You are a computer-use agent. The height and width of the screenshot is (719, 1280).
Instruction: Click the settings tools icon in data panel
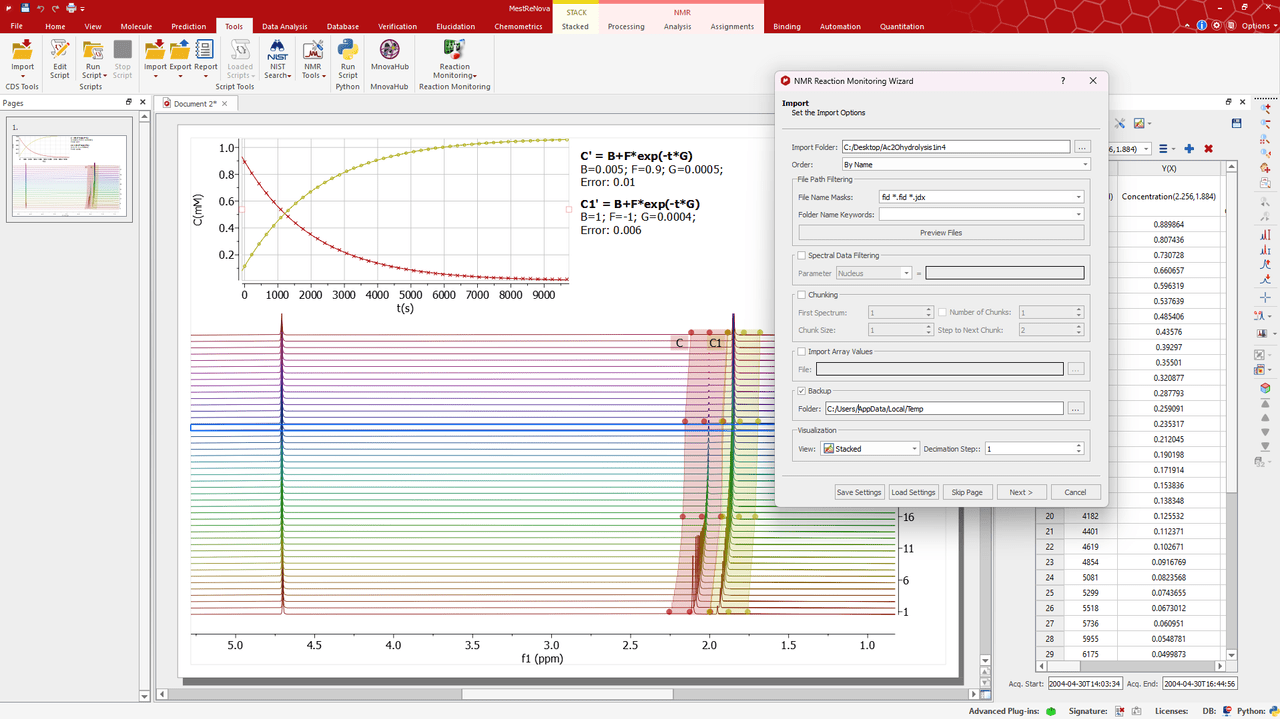[1120, 123]
